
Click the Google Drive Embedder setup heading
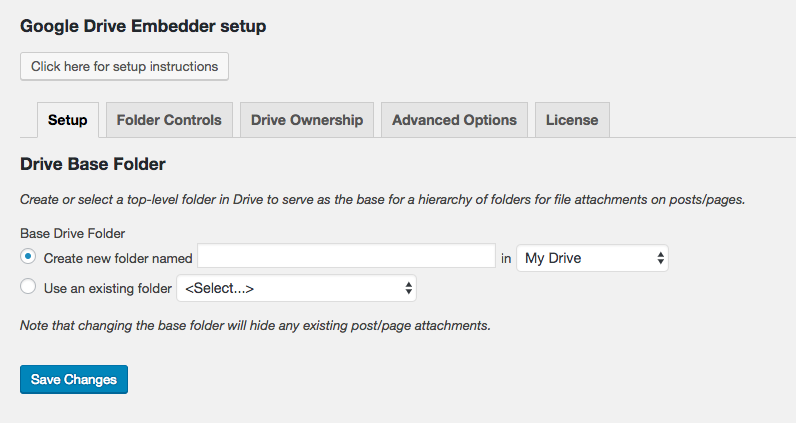pos(143,26)
